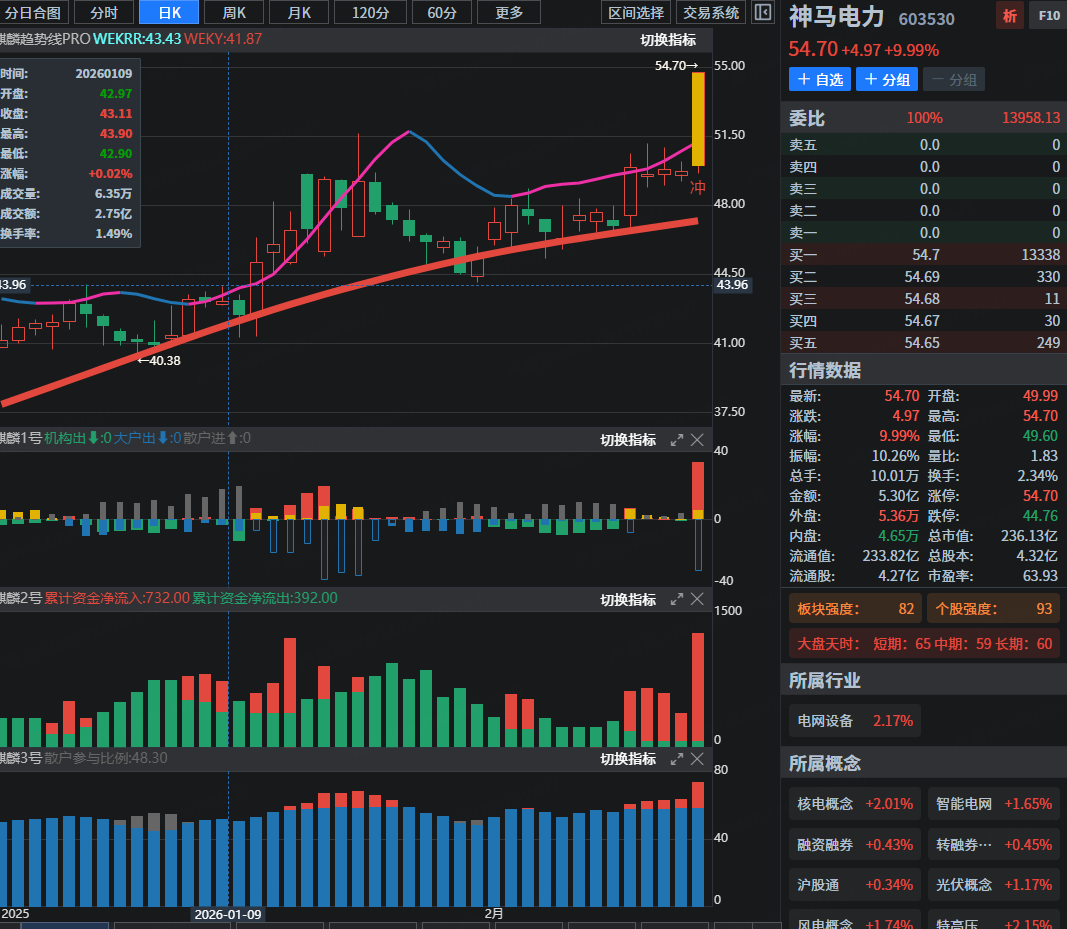Collapse the right sidebar panel icon
The image size is (1067, 929).
[763, 13]
